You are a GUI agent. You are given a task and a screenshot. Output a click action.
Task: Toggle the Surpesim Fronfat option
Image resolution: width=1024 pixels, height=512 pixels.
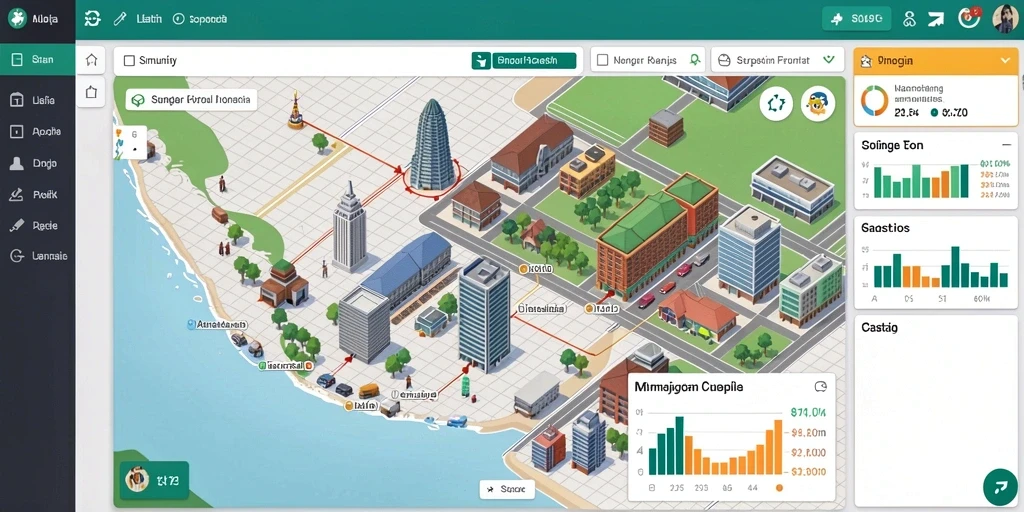coord(723,60)
